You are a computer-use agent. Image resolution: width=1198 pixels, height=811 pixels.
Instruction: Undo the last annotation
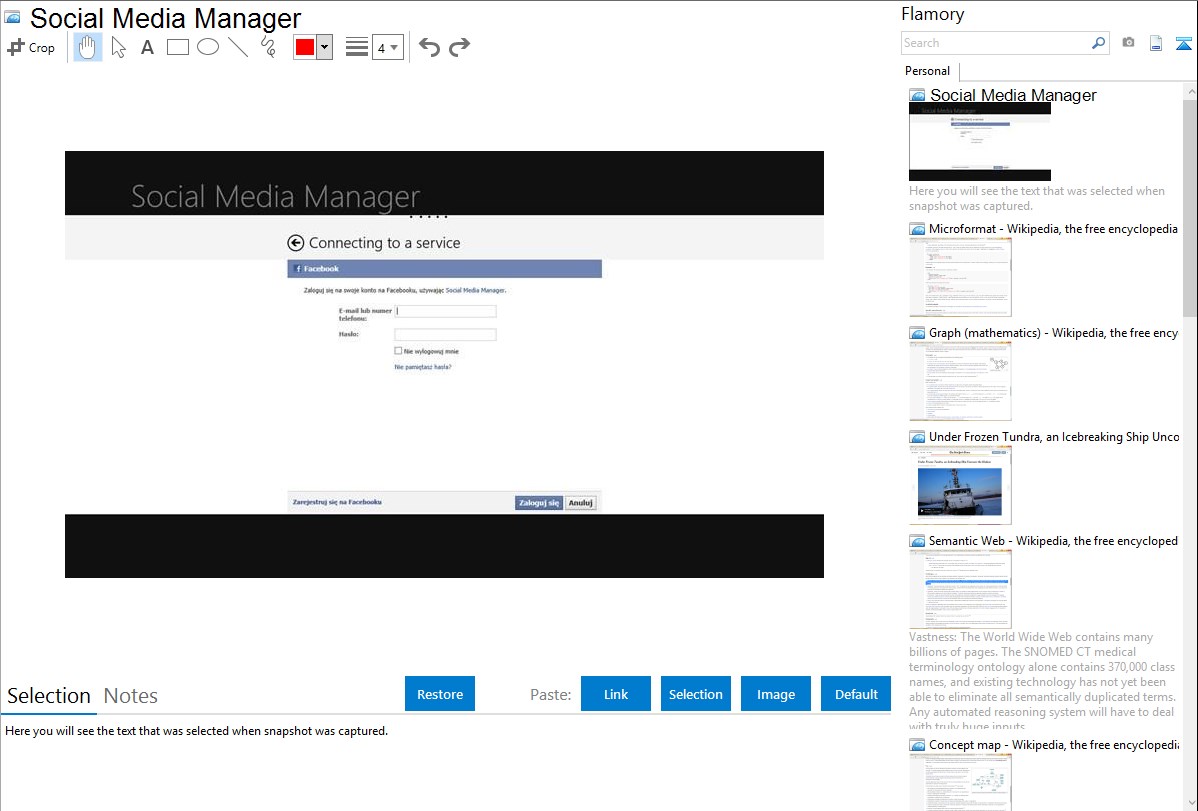coord(429,47)
